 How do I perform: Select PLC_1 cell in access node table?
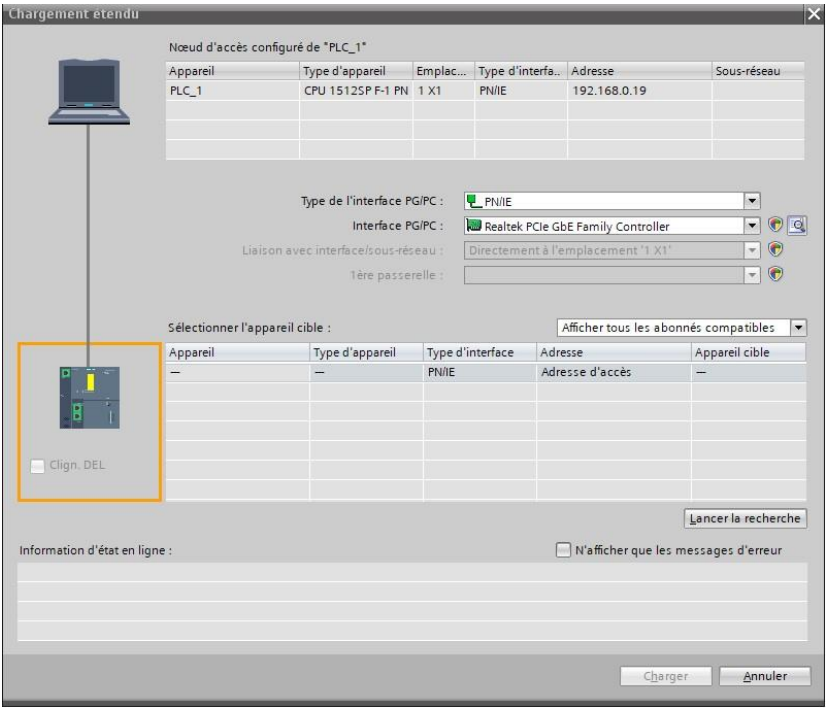233,90
